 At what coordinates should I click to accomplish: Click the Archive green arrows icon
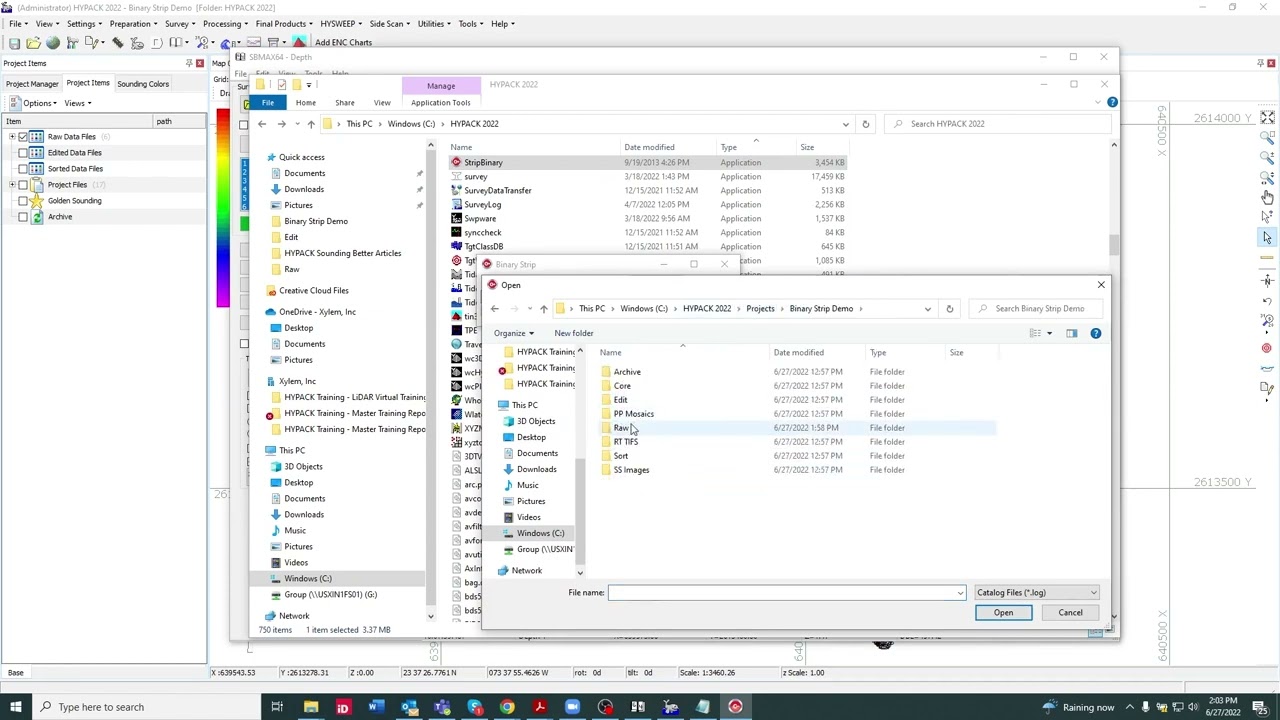pyautogui.click(x=37, y=216)
